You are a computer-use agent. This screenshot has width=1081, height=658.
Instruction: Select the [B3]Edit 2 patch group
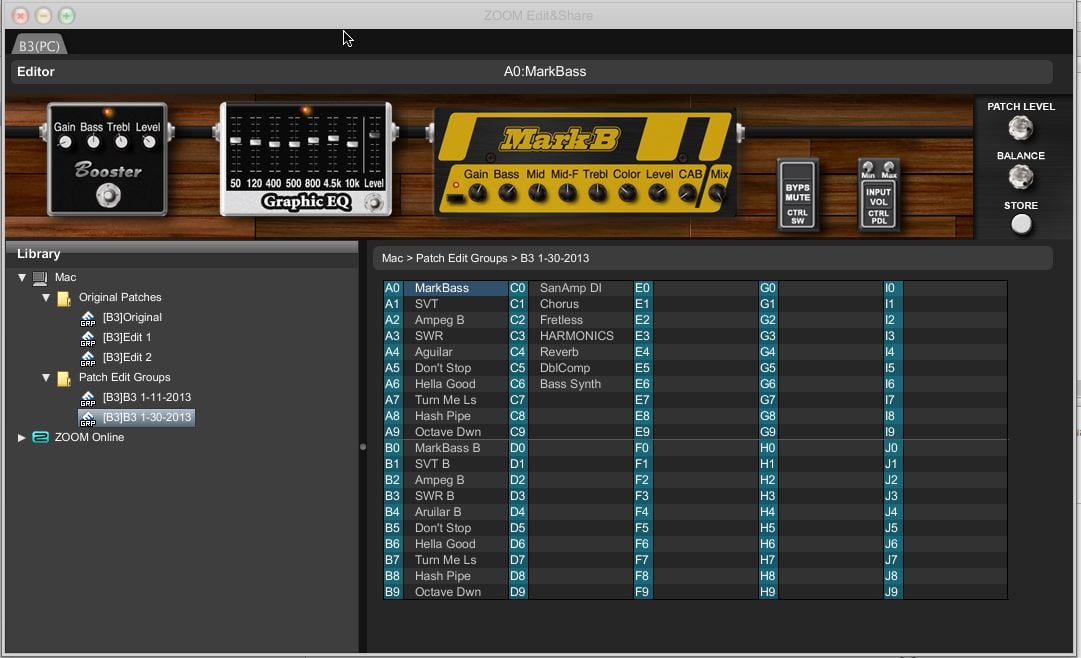click(127, 357)
